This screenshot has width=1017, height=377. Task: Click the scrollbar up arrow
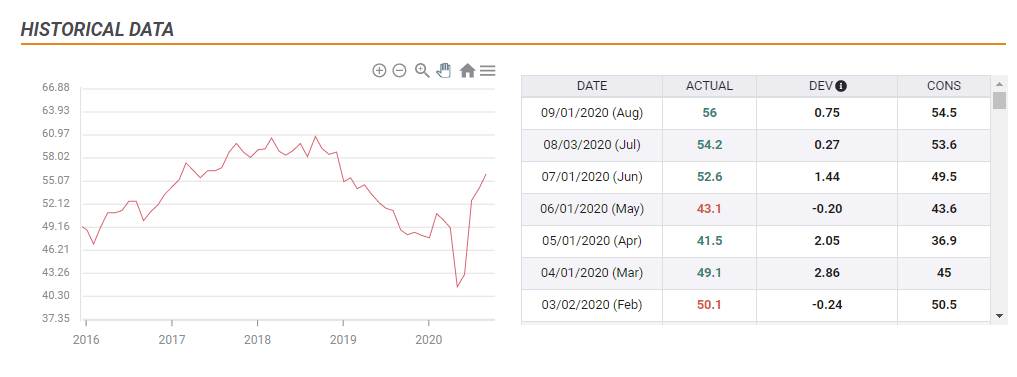pyautogui.click(x=999, y=84)
